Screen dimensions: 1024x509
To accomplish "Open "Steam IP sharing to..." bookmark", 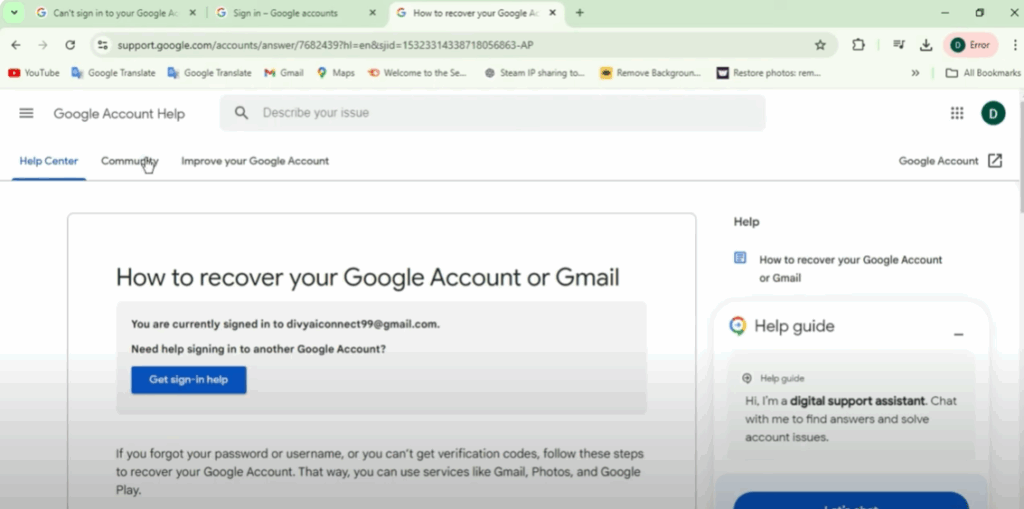I will pos(535,73).
